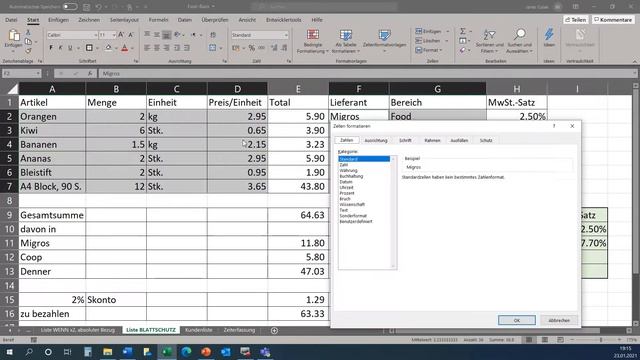Screen dimensions: 640x360
Task: Switch to the Rahmen dialog tab
Action: click(432, 140)
